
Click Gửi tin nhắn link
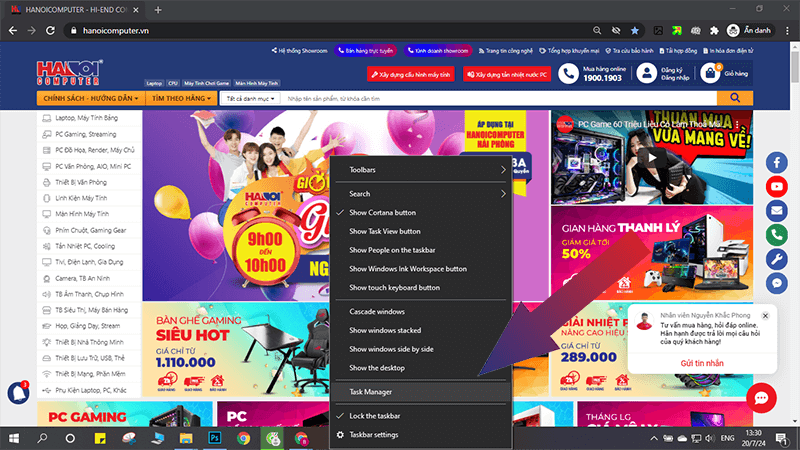[x=702, y=363]
